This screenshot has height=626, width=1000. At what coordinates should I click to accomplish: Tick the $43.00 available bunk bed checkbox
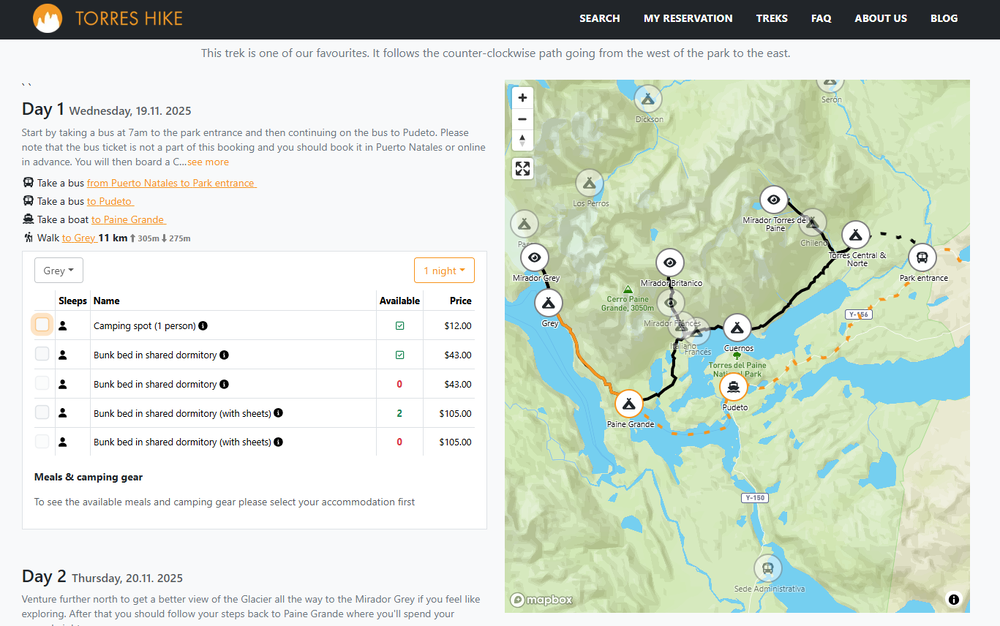(x=42, y=354)
